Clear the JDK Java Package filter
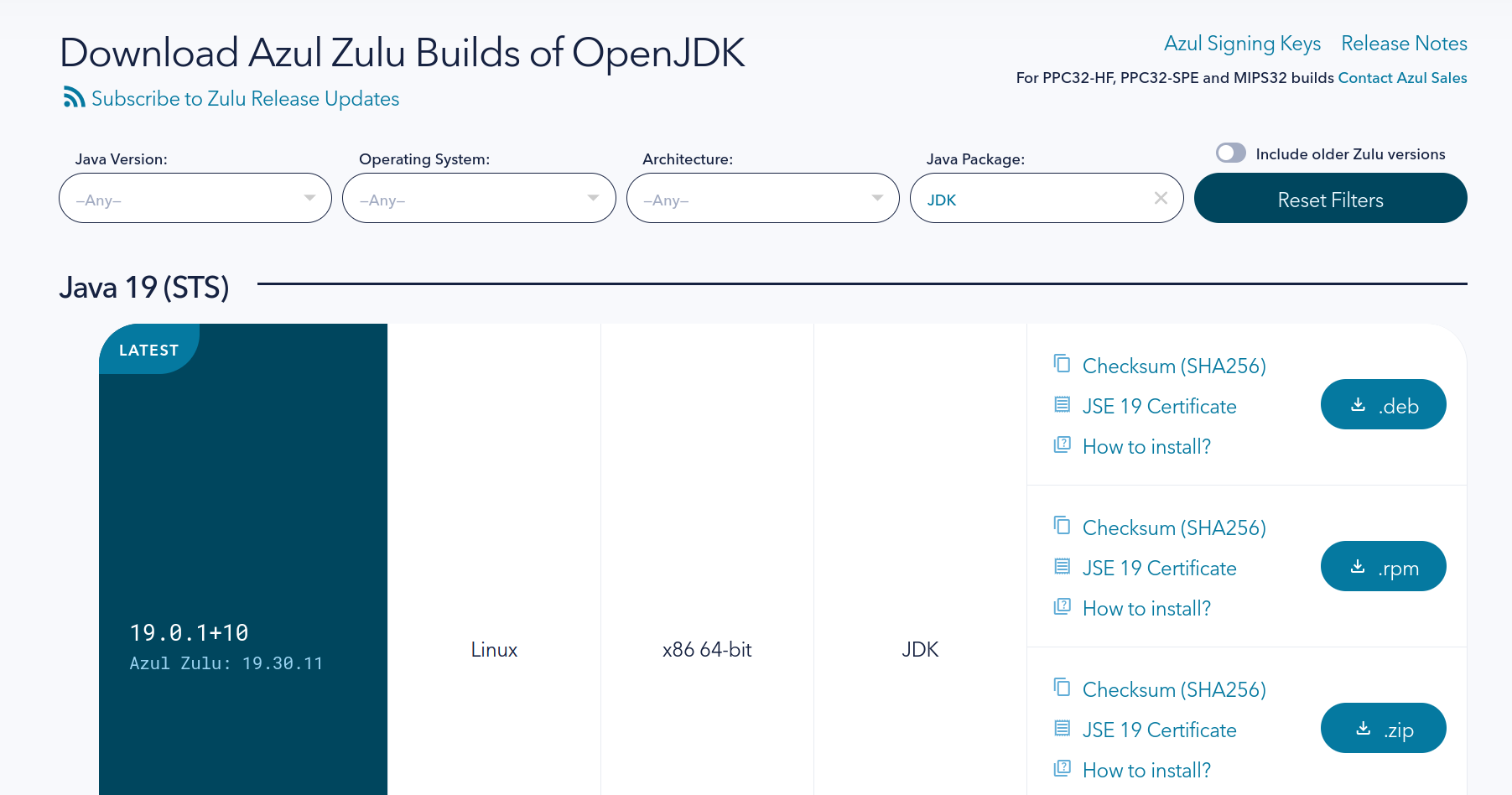Screen dimensions: 1512x795 click(1161, 198)
